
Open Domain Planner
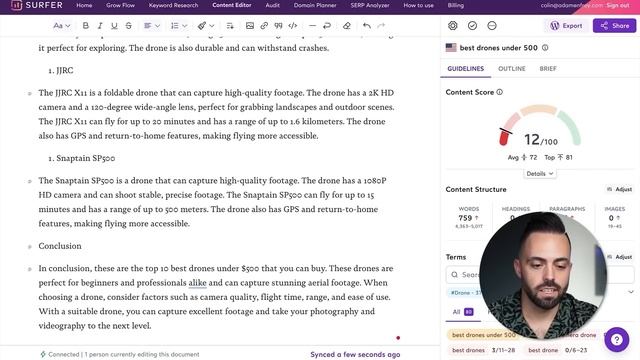pos(315,5)
